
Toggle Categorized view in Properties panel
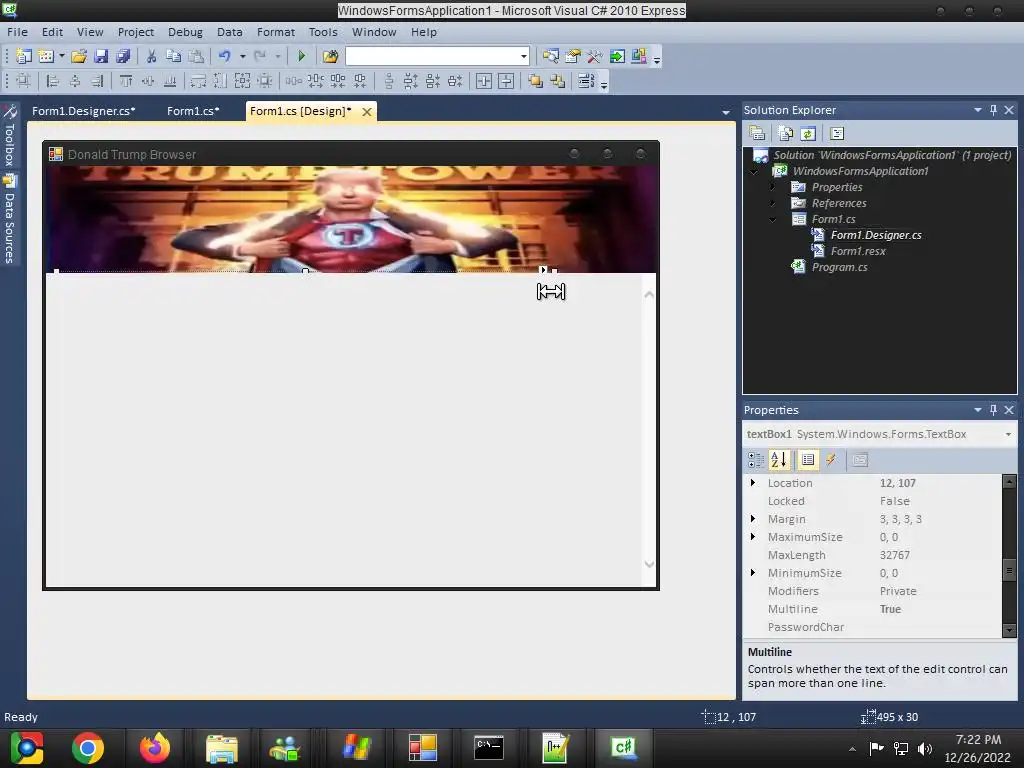click(756, 460)
